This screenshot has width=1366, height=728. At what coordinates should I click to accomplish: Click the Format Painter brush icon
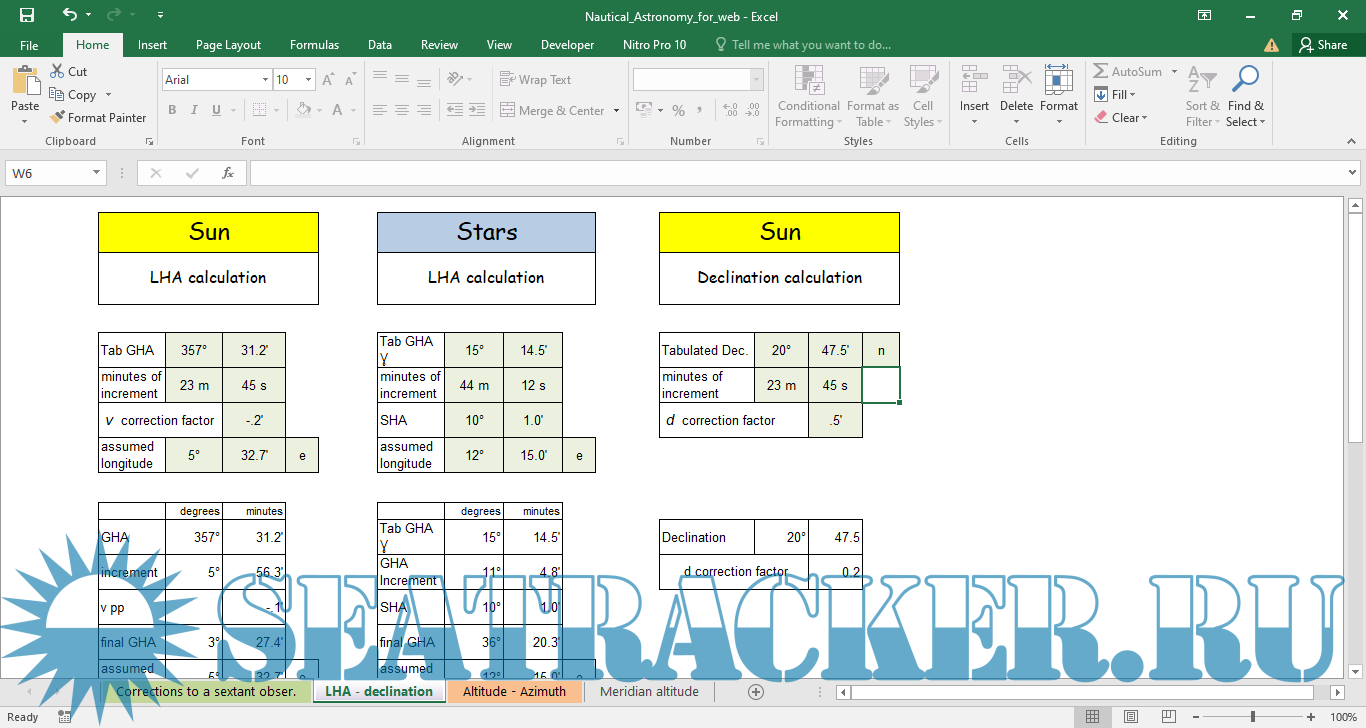[58, 118]
